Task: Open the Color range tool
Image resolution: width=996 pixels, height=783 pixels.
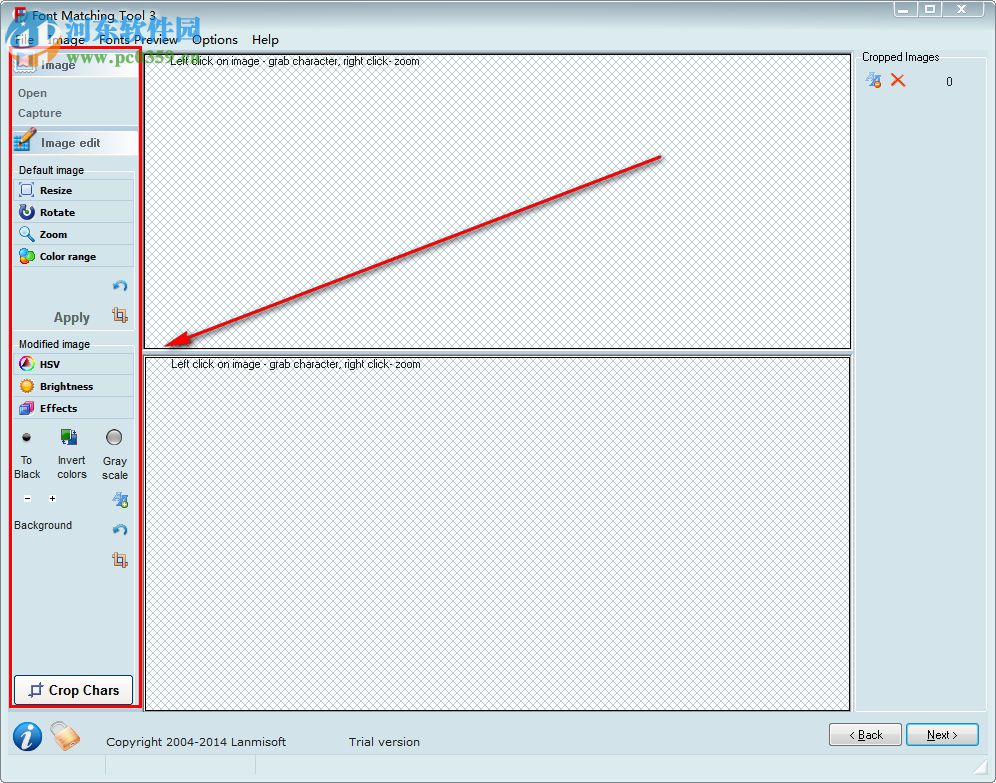Action: pyautogui.click(x=66, y=256)
